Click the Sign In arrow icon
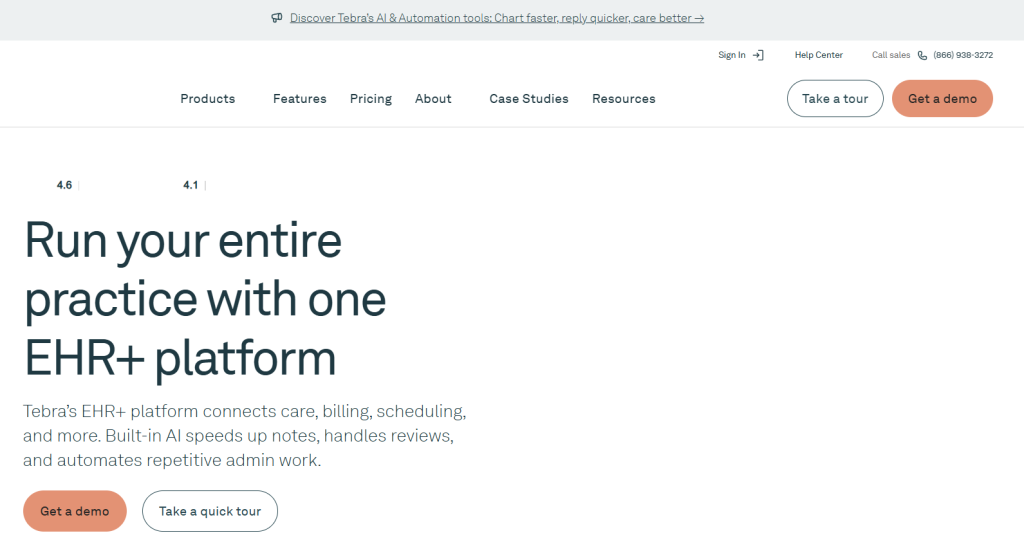 pos(758,55)
